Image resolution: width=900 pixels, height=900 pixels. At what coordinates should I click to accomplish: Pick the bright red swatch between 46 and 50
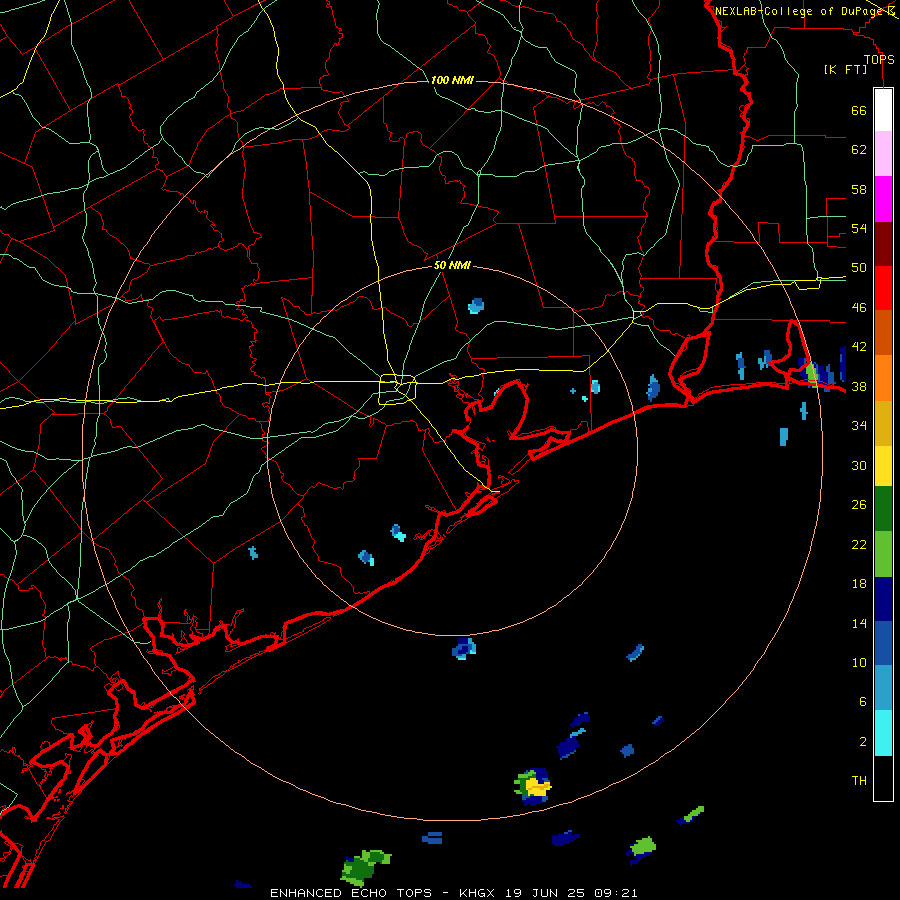click(x=883, y=288)
